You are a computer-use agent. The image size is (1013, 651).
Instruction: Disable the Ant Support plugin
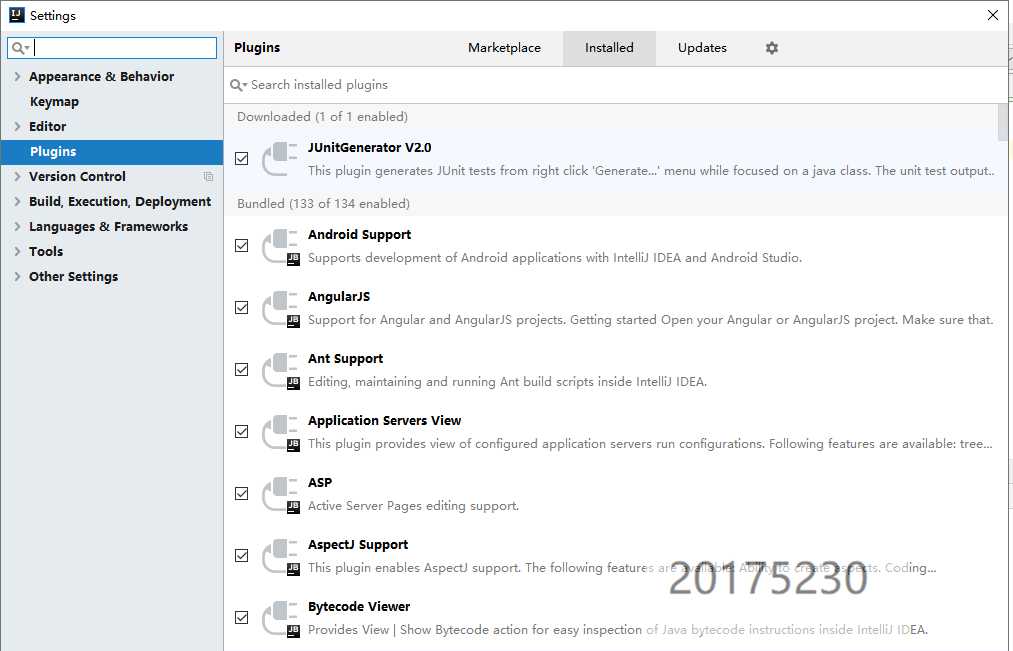click(x=242, y=369)
